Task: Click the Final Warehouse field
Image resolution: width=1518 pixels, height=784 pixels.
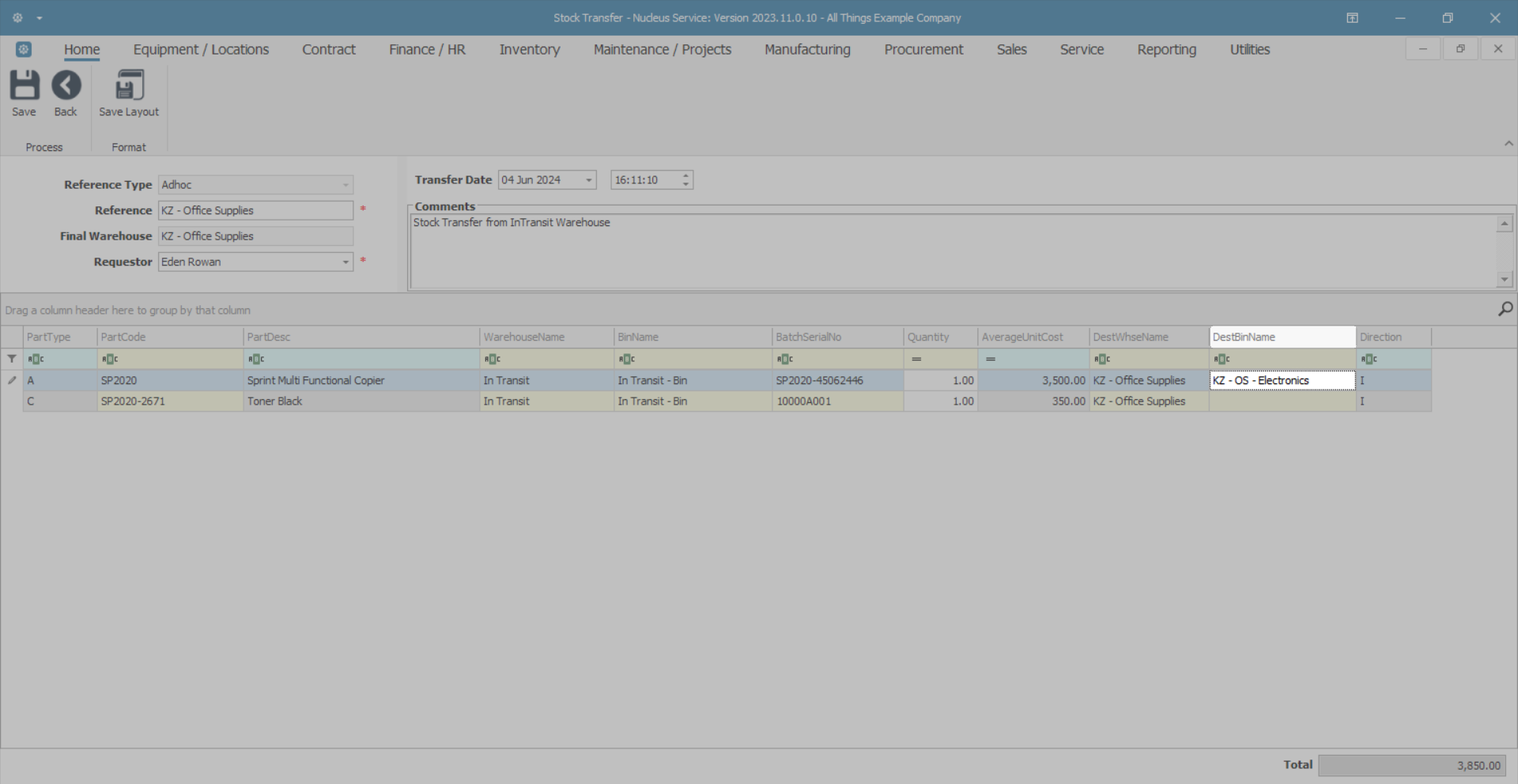Action: tap(255, 236)
